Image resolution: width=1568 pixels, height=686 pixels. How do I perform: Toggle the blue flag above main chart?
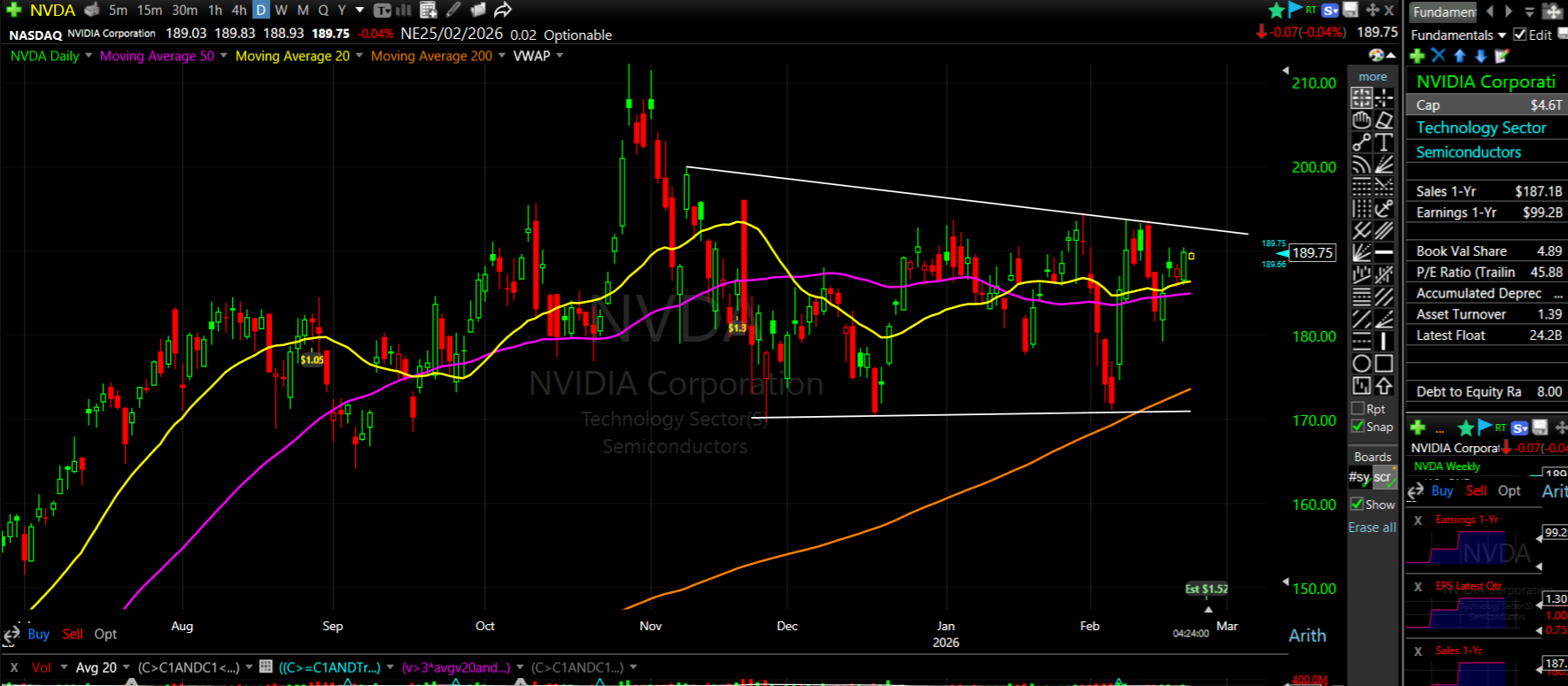pos(1295,10)
